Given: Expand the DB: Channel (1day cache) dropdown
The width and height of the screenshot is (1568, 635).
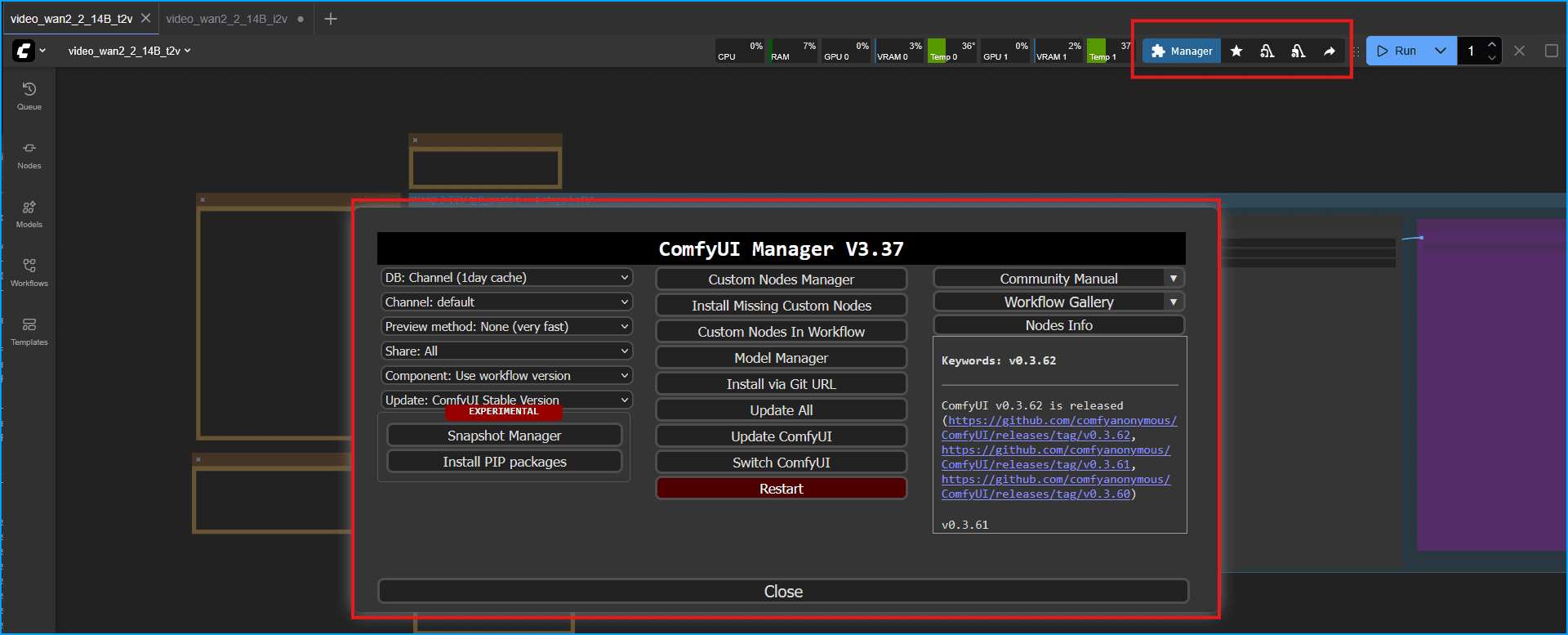Looking at the screenshot, I should coord(506,278).
